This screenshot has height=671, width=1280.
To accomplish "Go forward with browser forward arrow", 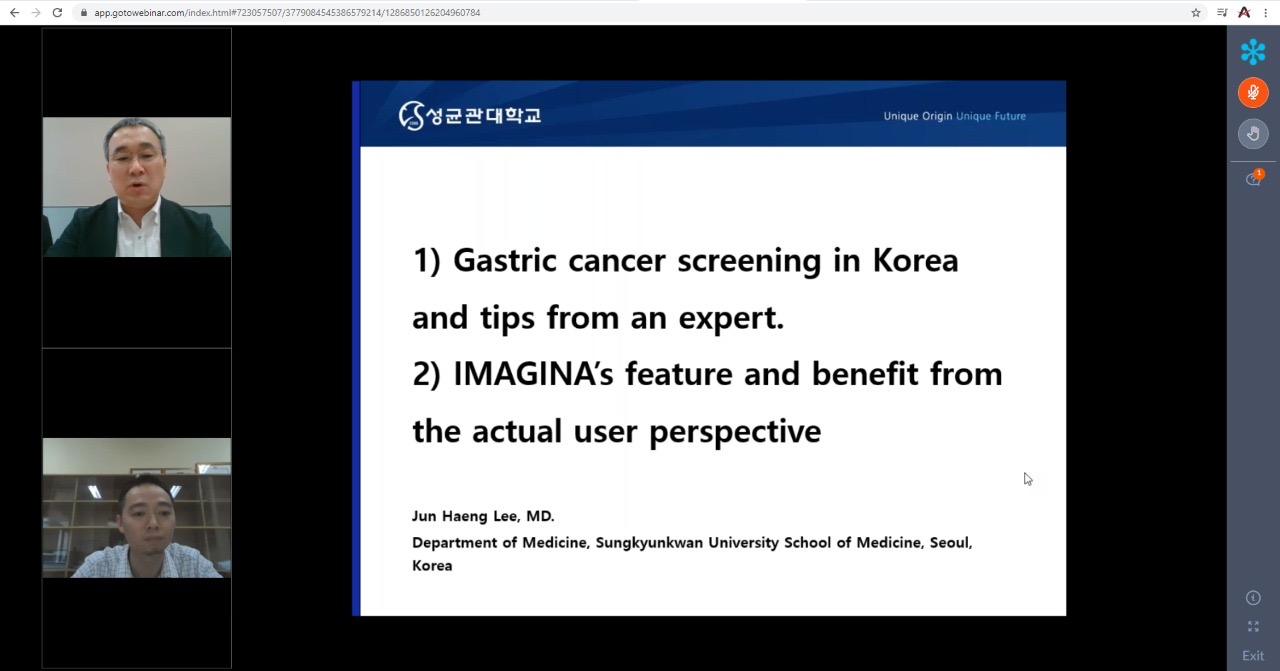I will [36, 13].
